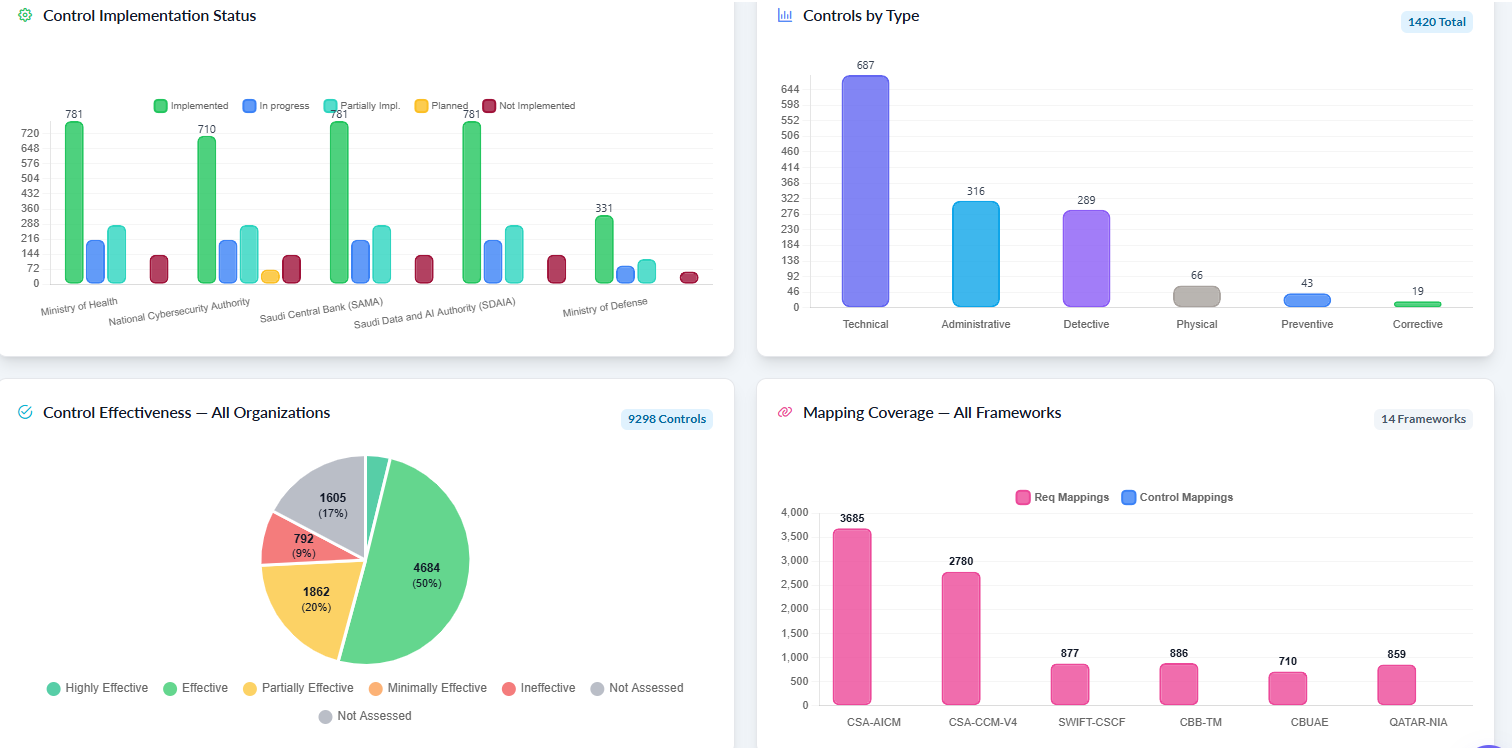
Task: Click the SWIFT-CSCF bar with 877 mappings
Action: (x=1070, y=684)
